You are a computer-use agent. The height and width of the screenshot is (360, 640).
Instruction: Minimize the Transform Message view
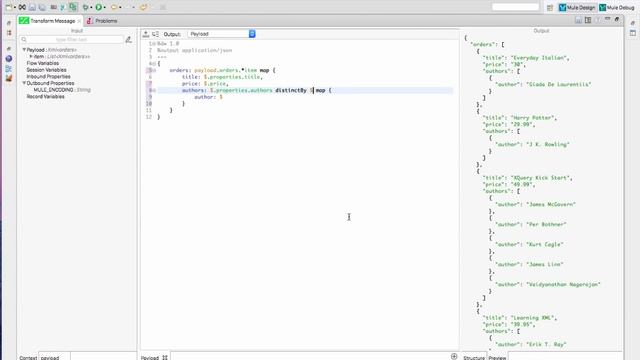[x=607, y=19]
